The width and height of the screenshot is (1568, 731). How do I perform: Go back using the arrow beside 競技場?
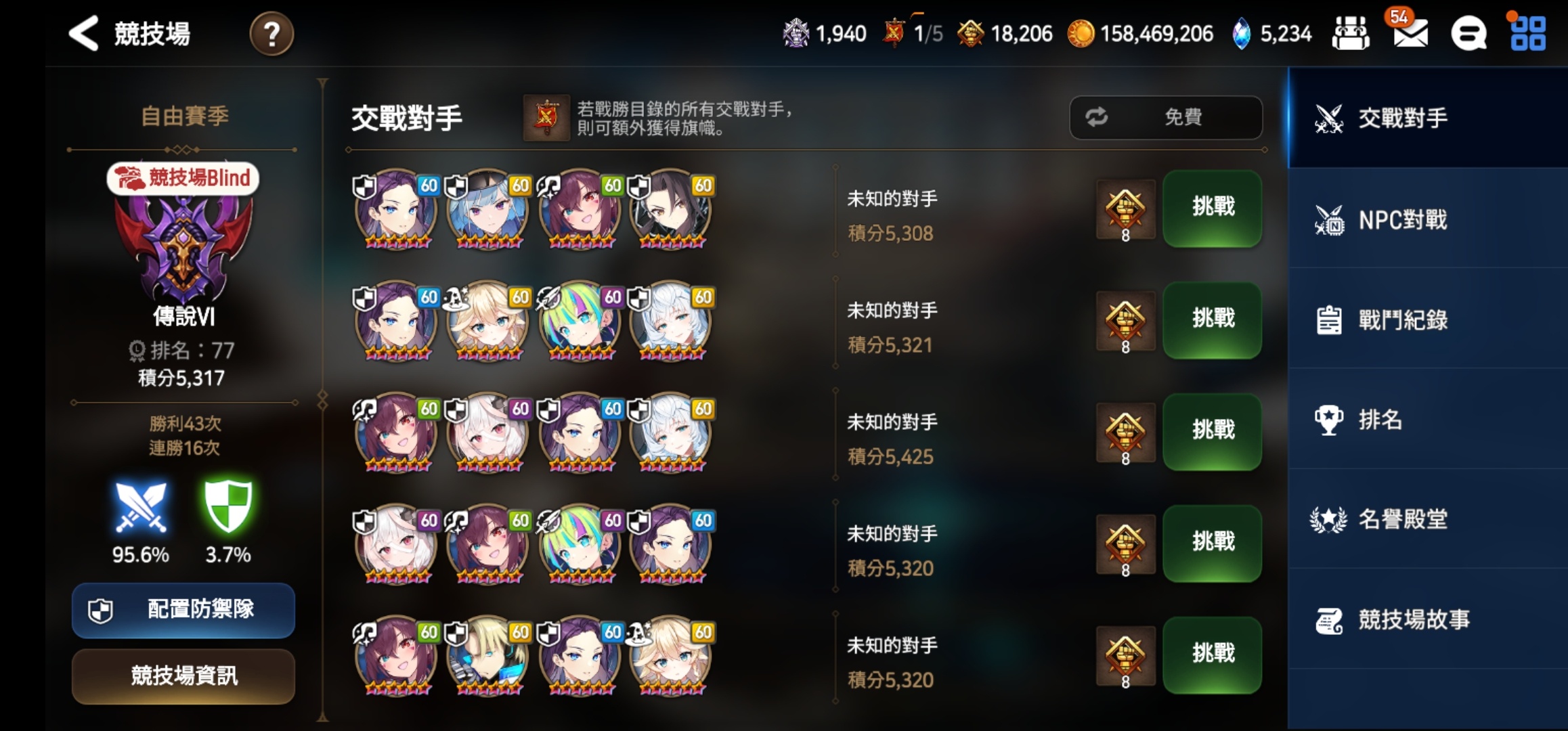pos(84,33)
